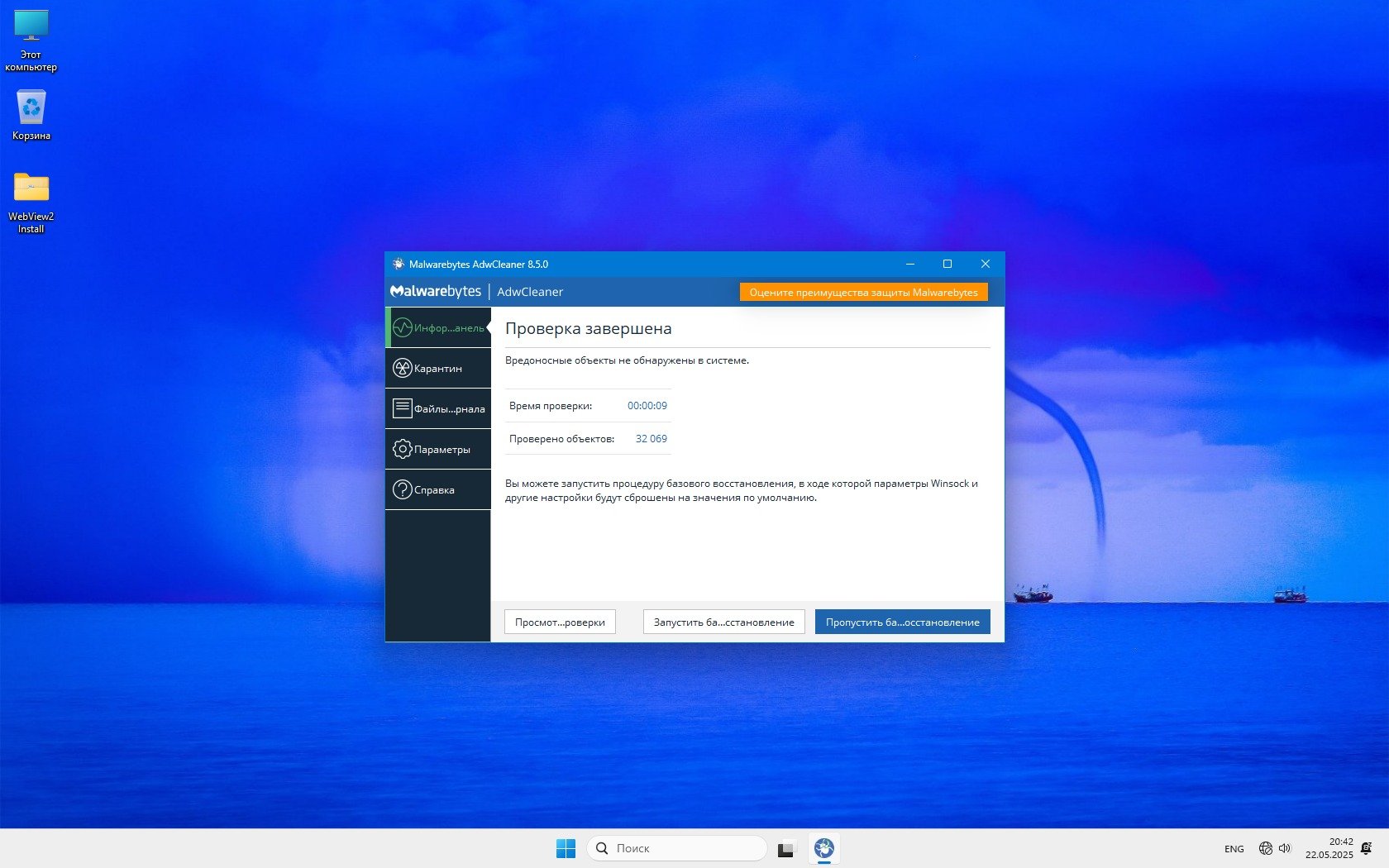Screen dimensions: 1389x868
Task: Click the network globe tray icon
Action: pyautogui.click(x=1265, y=848)
